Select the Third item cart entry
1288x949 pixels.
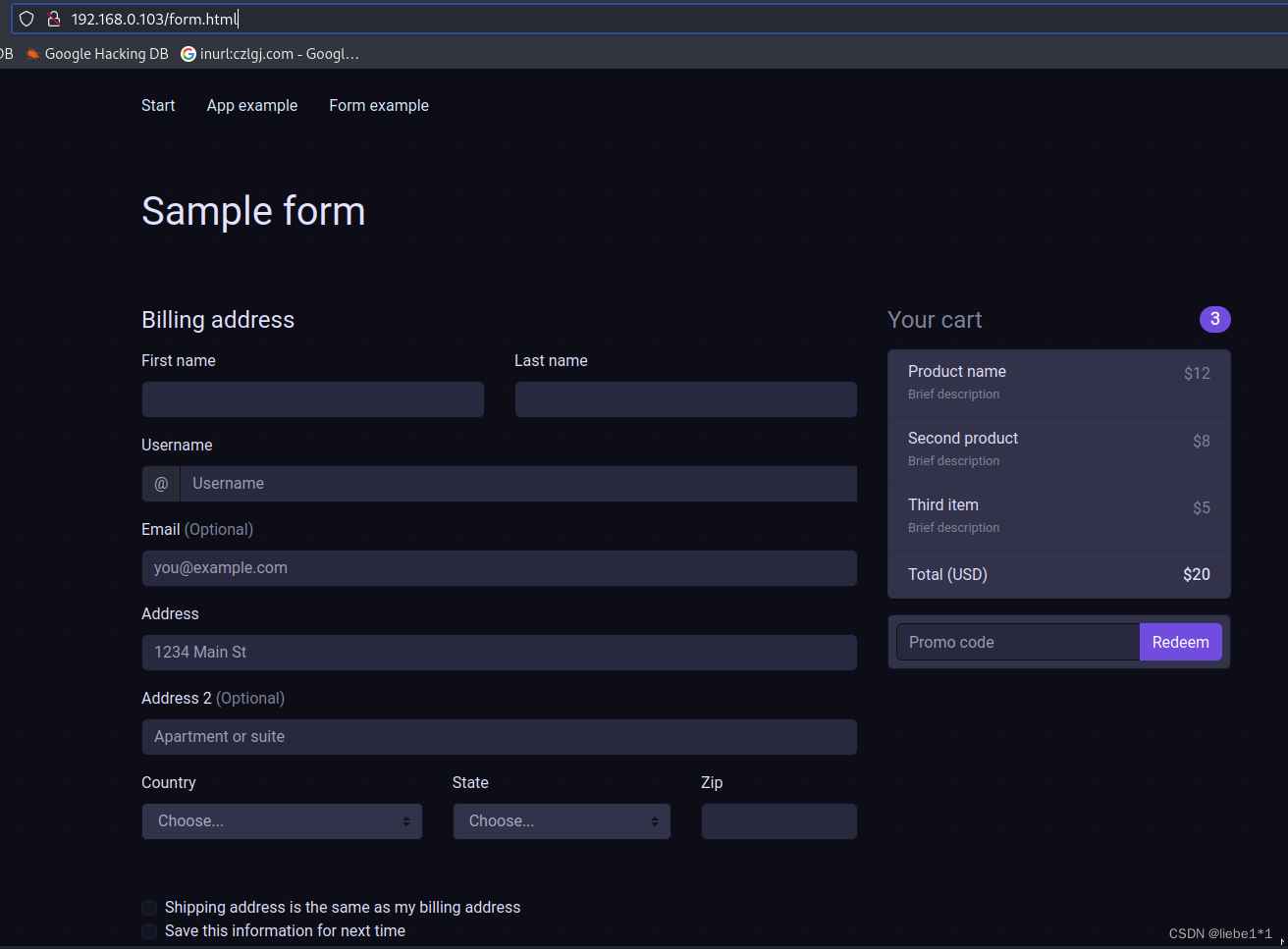[1059, 516]
